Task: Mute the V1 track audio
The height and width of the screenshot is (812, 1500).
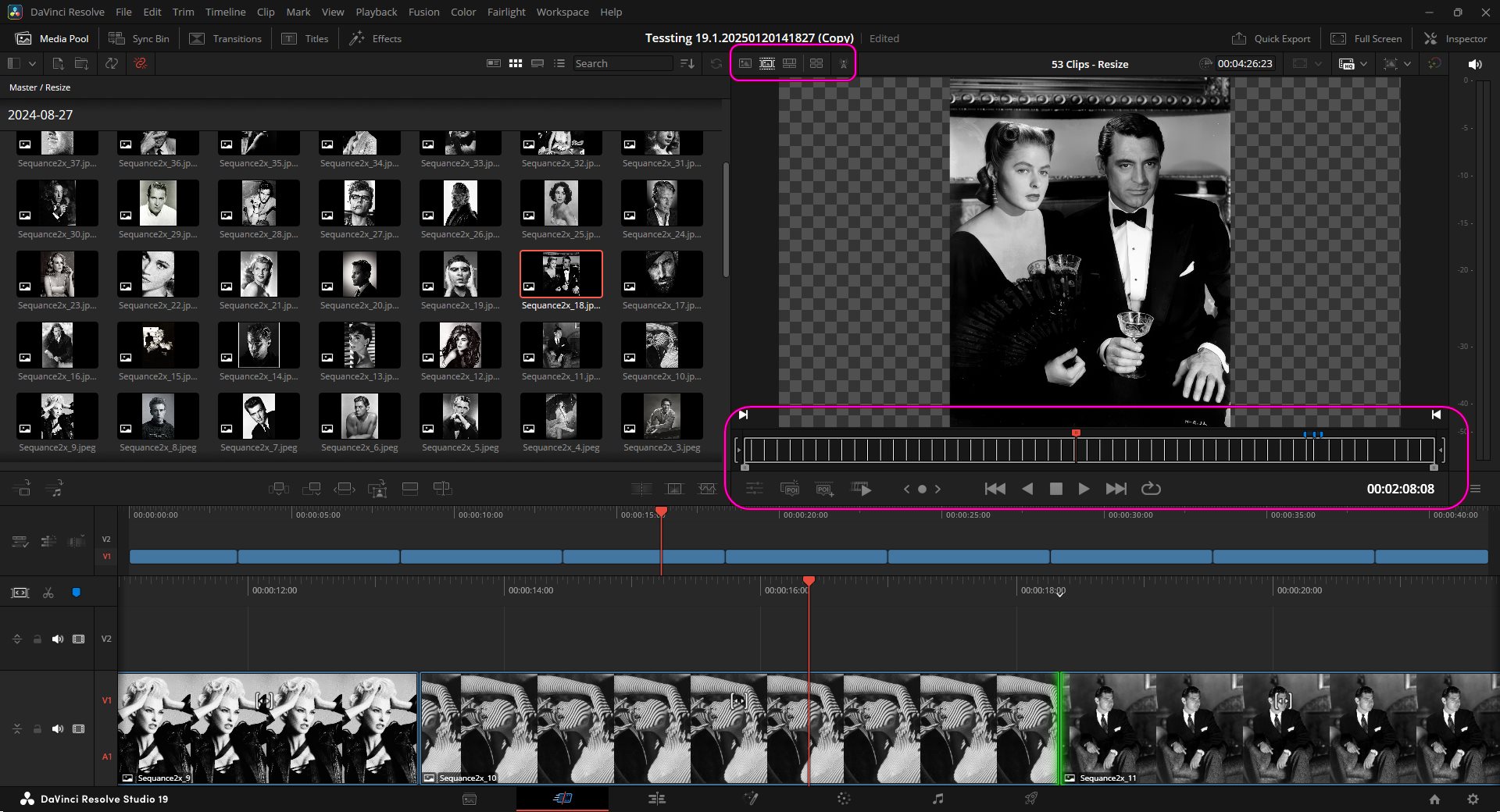Action: coord(58,728)
